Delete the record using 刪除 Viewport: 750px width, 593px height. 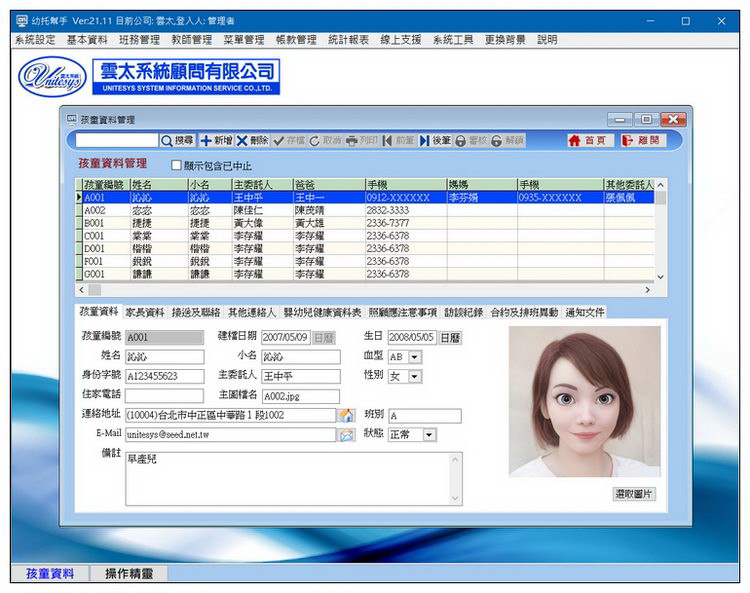coord(253,141)
